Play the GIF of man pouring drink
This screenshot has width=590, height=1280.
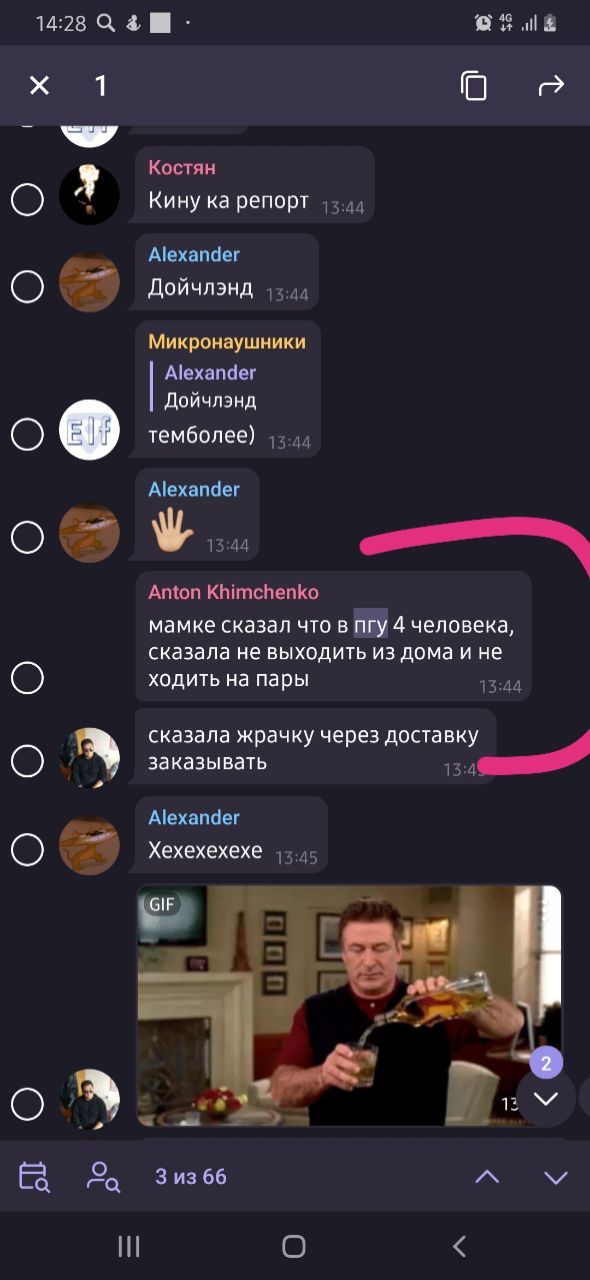pos(349,1005)
